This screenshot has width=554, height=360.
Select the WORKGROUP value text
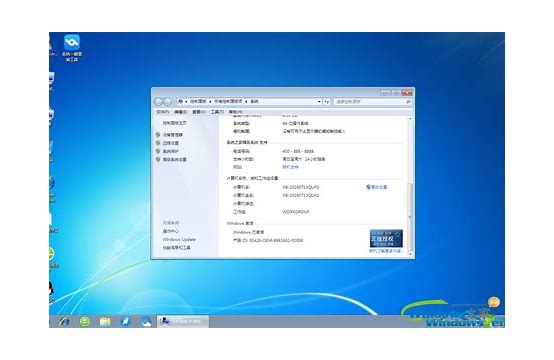pos(296,212)
